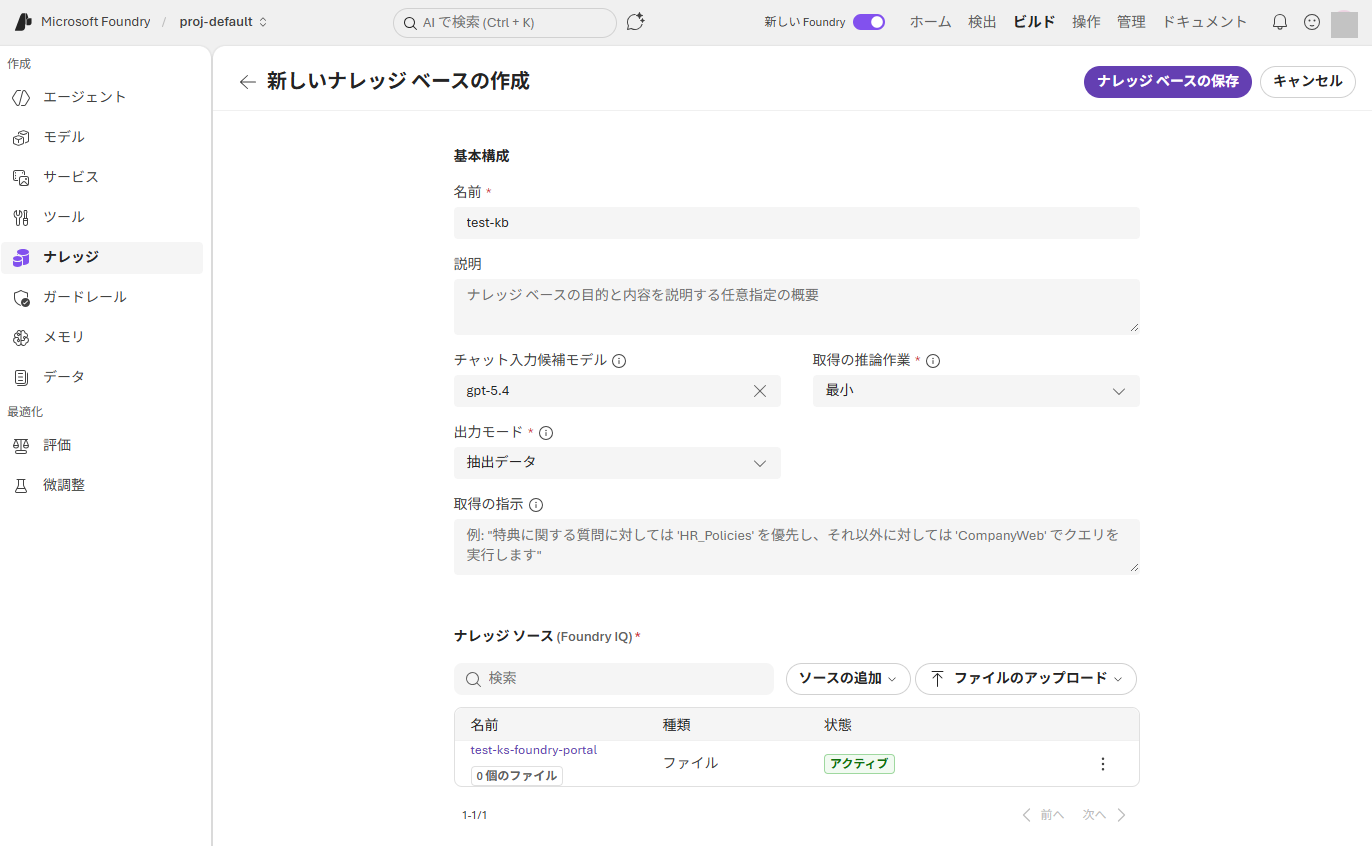Show info for 取得の指示
The image size is (1372, 846).
coord(536,505)
